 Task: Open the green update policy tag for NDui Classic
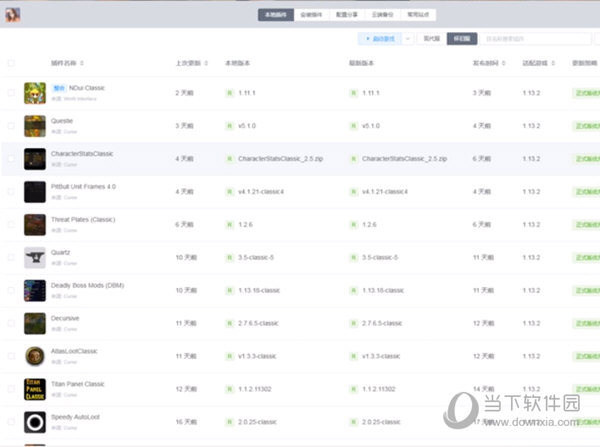tap(587, 93)
